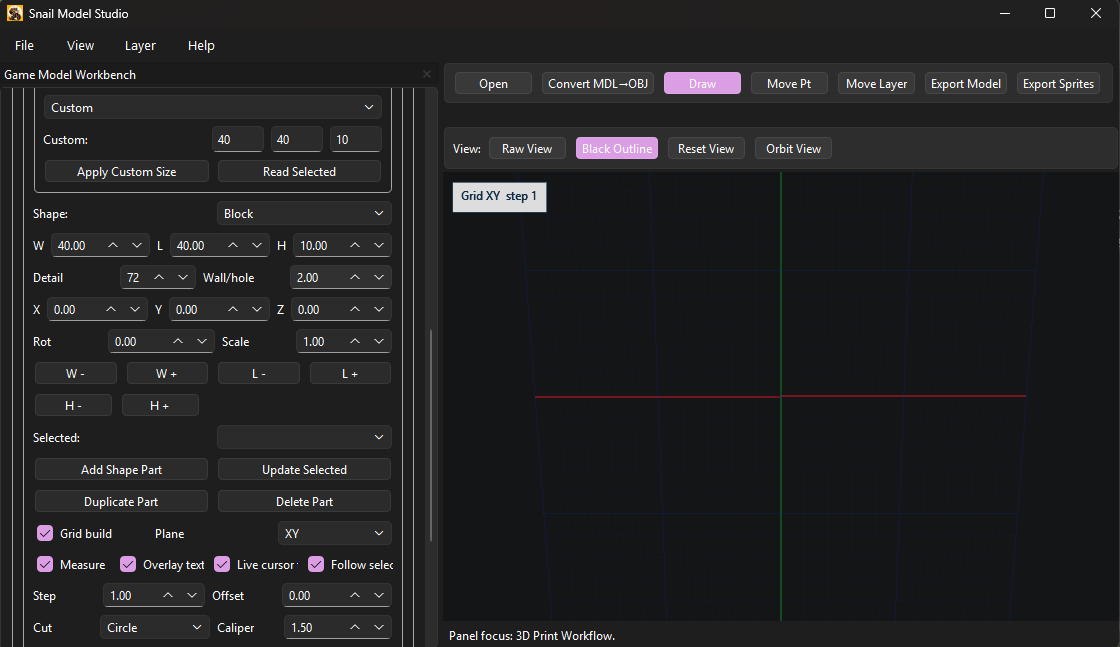Decrease the L length stepper value

point(256,246)
